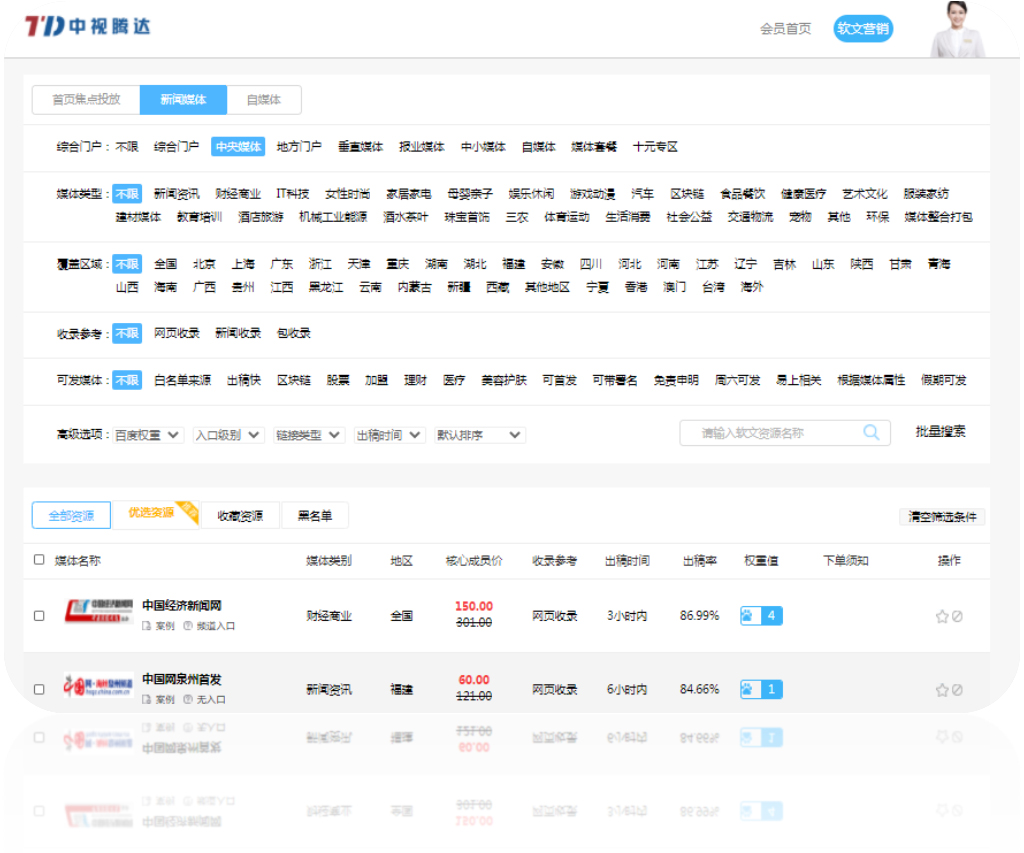
Task: Click the 清空筛选条件 button
Action: [x=942, y=517]
